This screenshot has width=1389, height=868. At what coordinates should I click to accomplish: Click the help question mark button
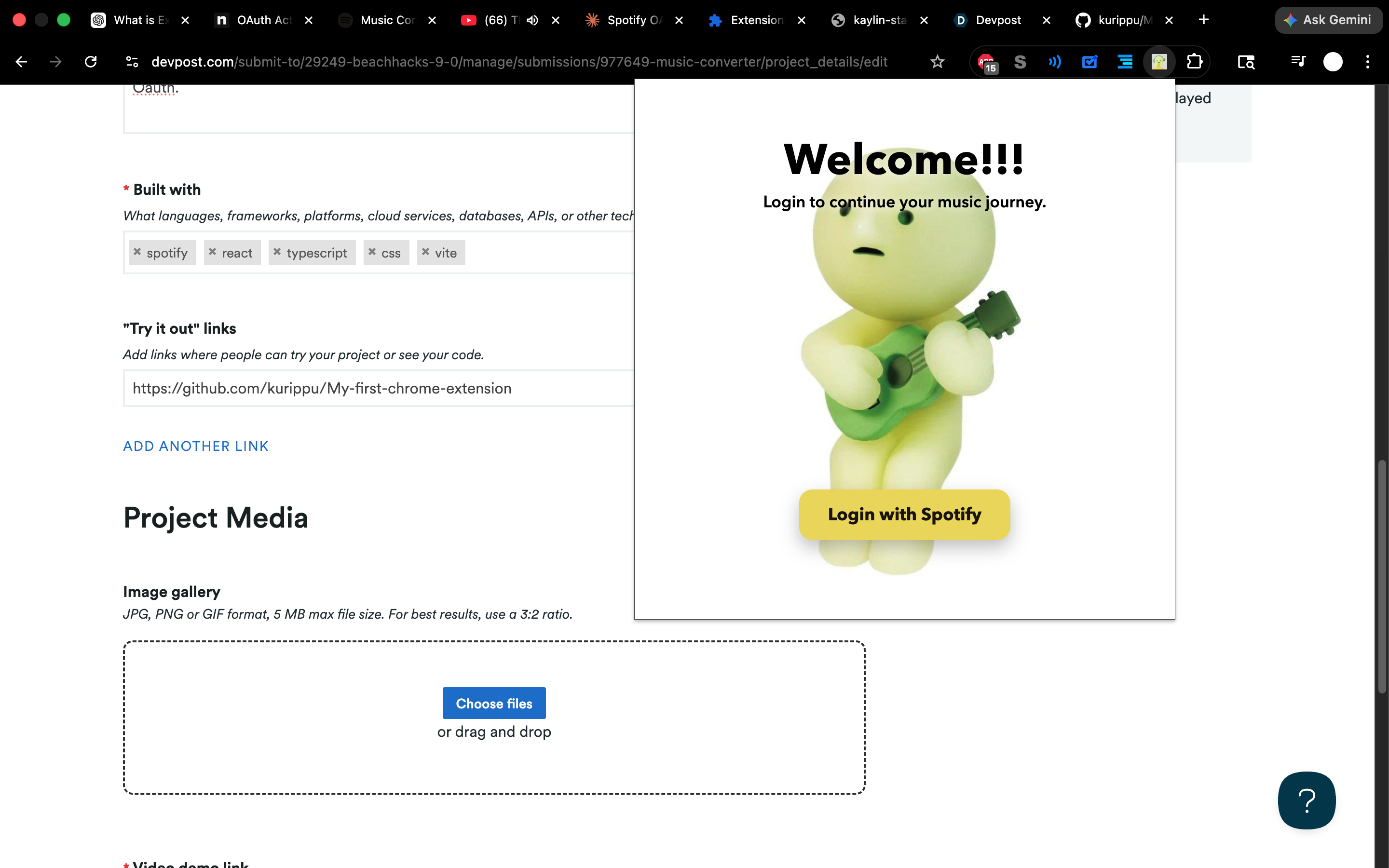[x=1307, y=800]
